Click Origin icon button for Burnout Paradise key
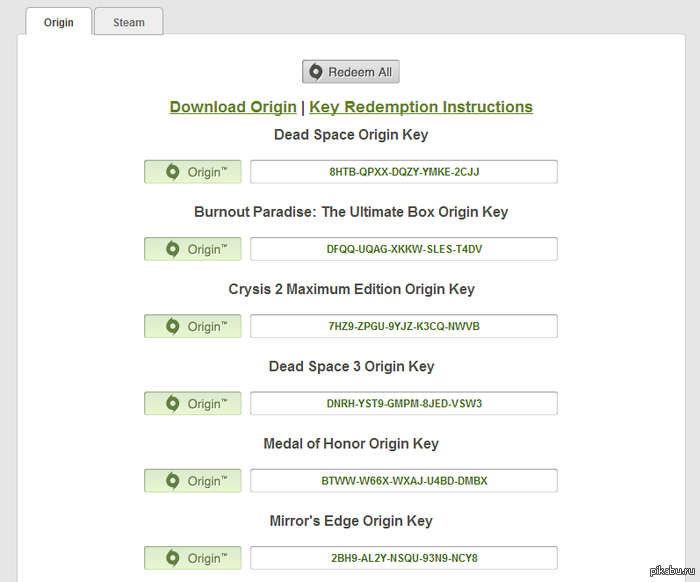The width and height of the screenshot is (700, 582). coord(192,249)
